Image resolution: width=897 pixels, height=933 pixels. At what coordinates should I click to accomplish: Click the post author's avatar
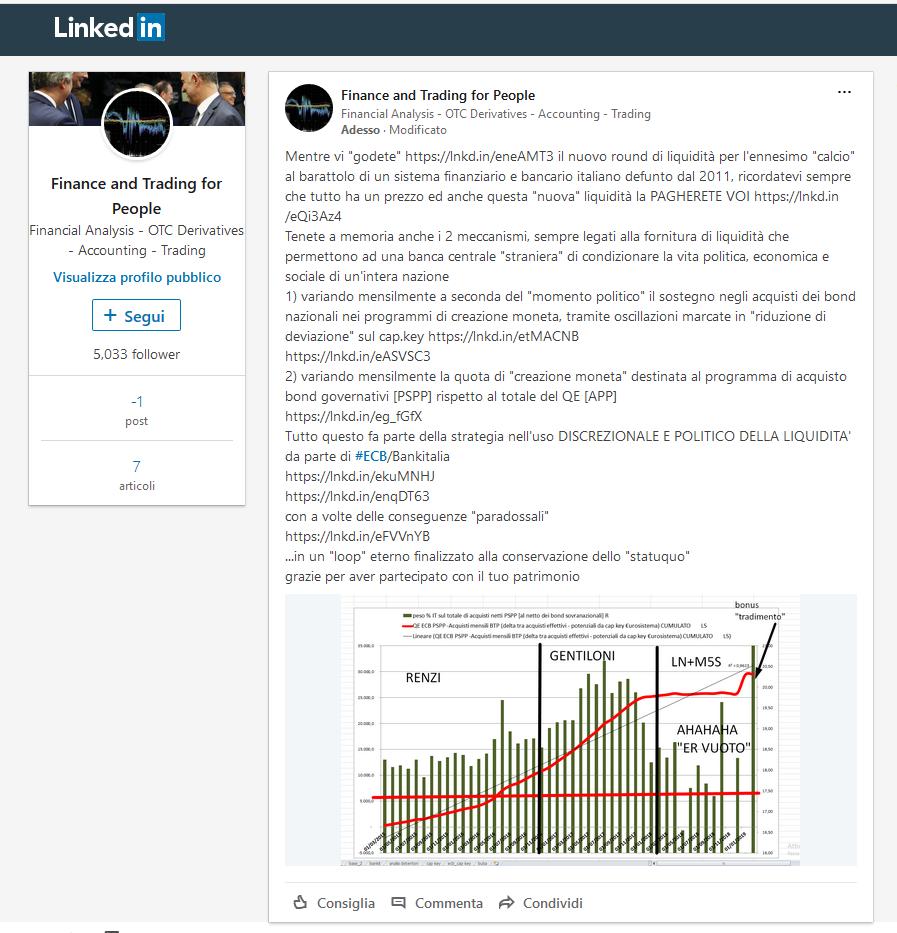click(x=309, y=108)
